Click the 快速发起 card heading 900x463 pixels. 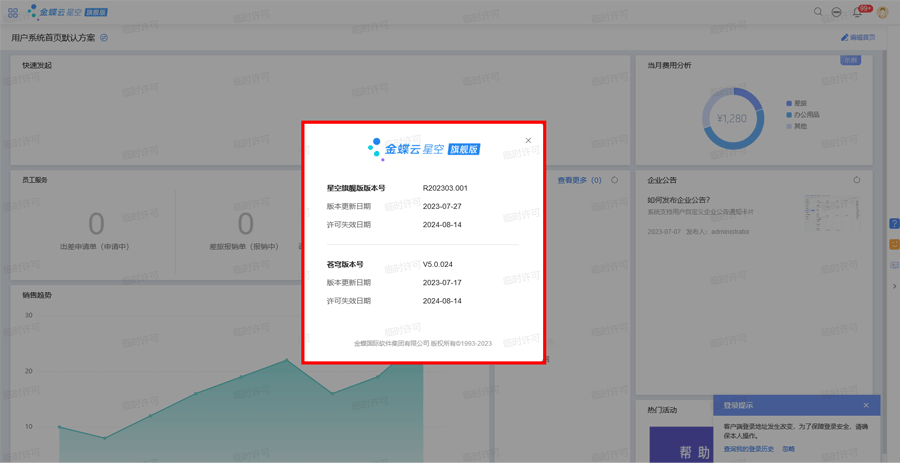coord(37,65)
